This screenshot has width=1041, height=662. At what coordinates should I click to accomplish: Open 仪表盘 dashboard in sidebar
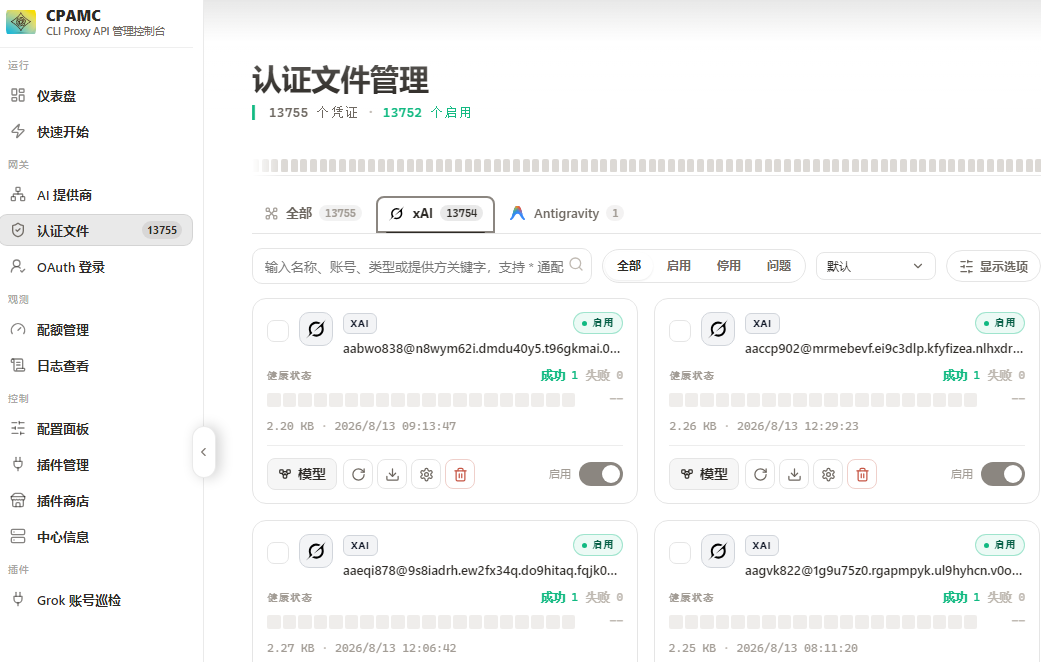tap(96, 96)
